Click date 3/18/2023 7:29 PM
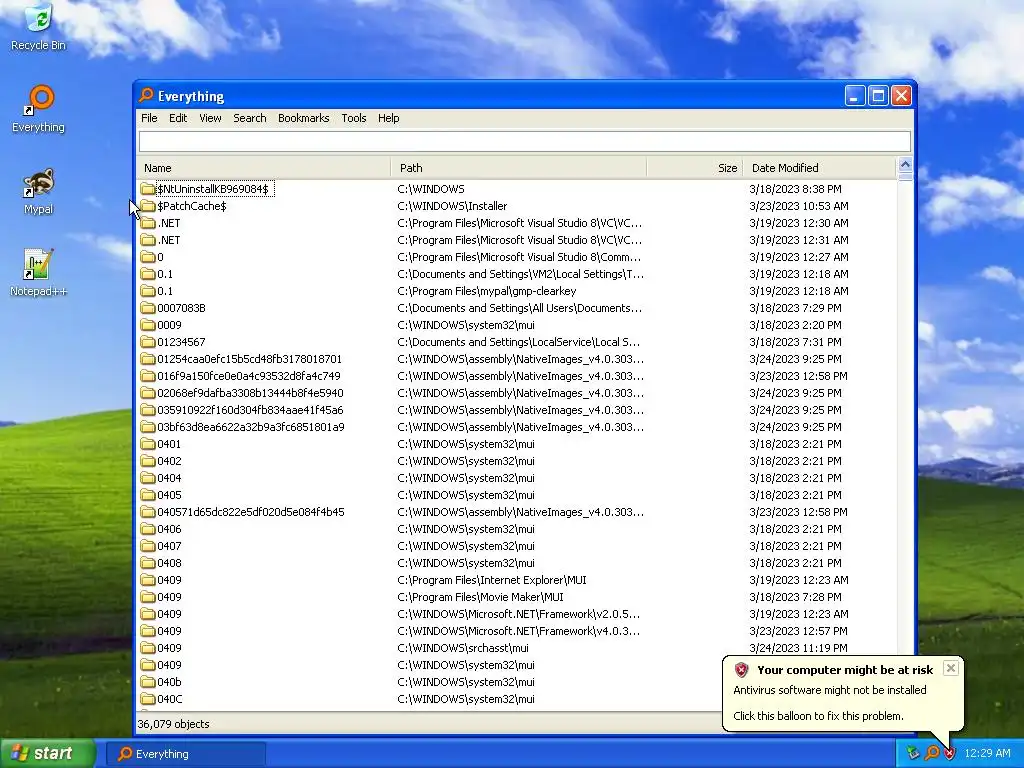1024x768 pixels. pyautogui.click(x=795, y=308)
